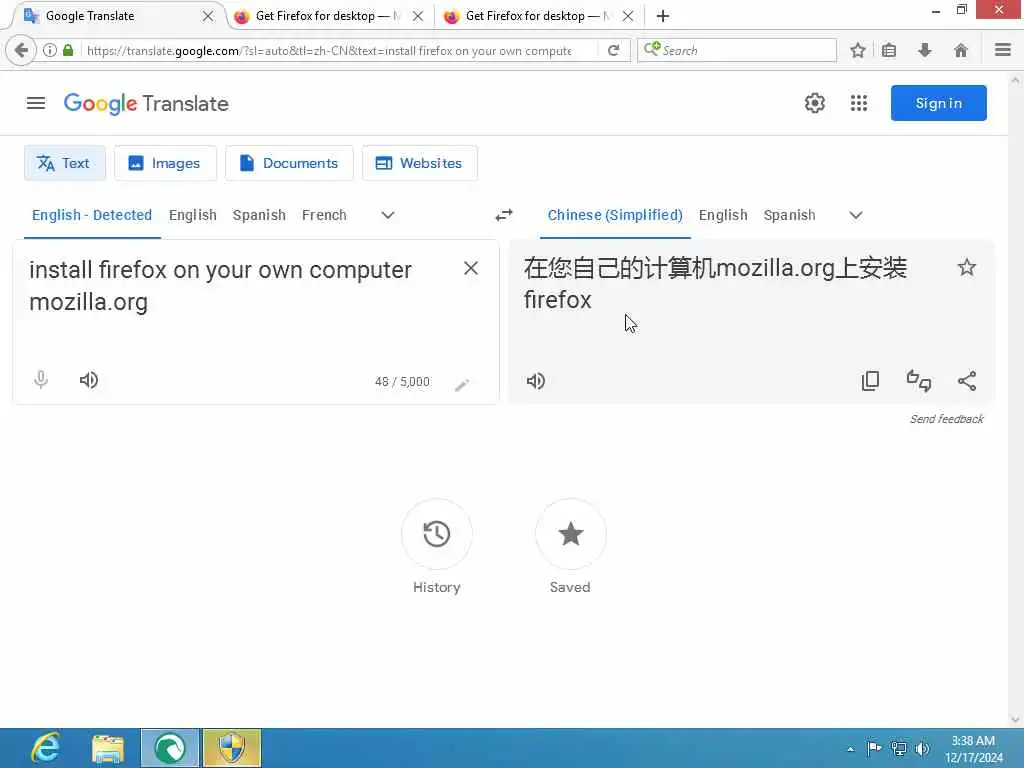Screen dimensions: 1024x768
Task: Switch to Websites translation
Action: click(420, 163)
